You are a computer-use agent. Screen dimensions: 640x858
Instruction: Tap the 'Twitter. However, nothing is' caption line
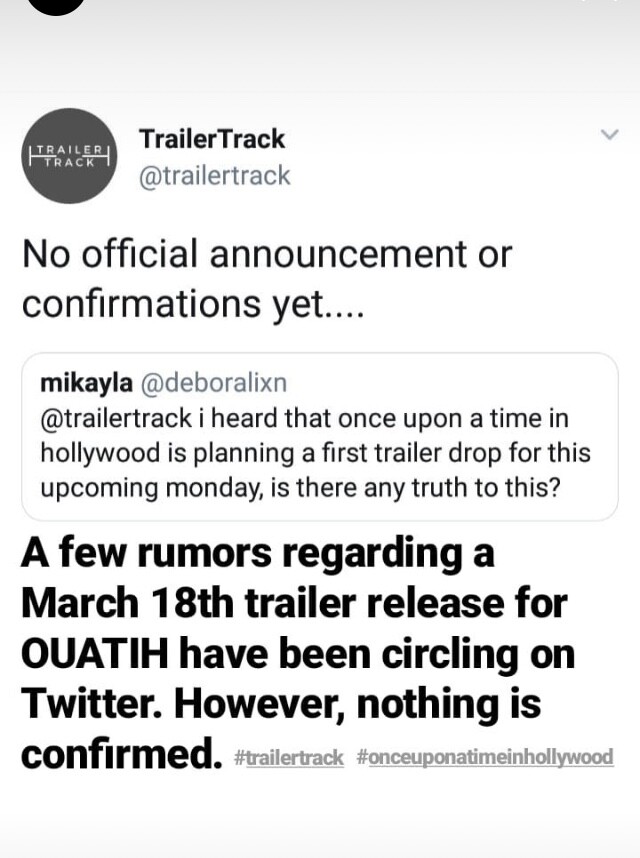[281, 704]
